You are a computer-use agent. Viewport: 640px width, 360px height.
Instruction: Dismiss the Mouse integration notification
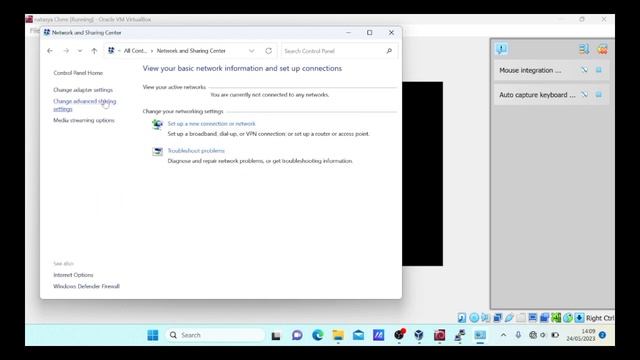click(584, 70)
